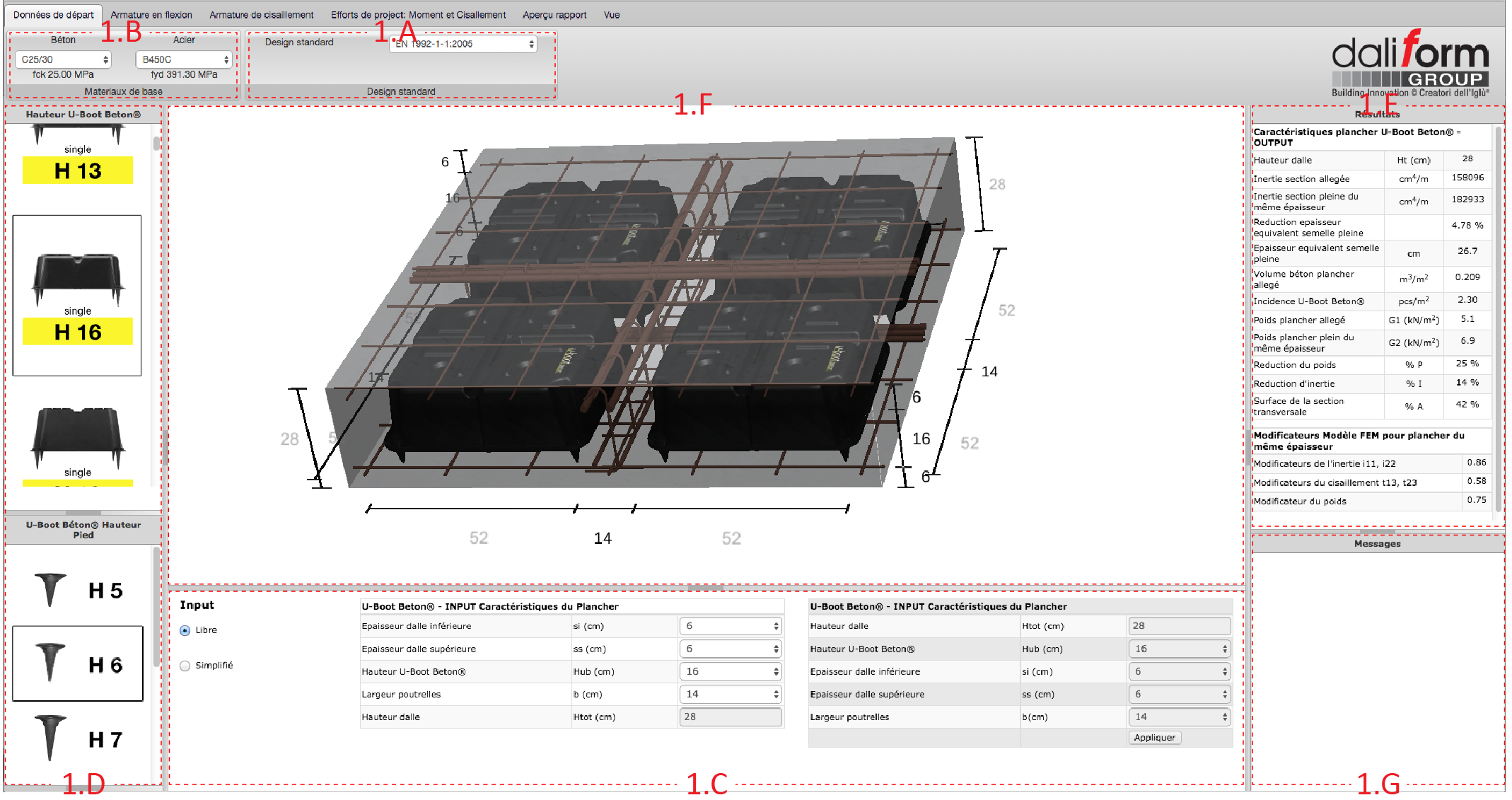Click the 'fck 25.00 MPa' label
Viewport: 1512px width, 800px height.
[63, 75]
